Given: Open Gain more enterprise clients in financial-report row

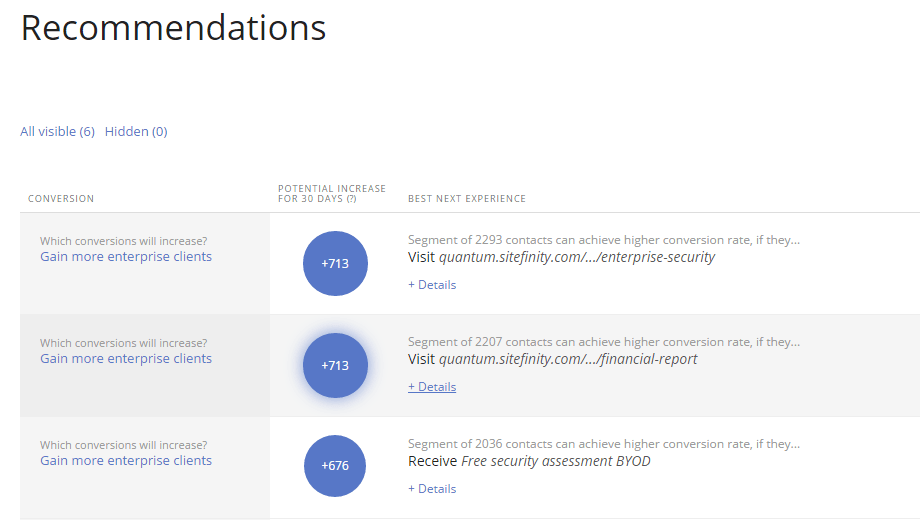Looking at the screenshot, I should coord(126,359).
